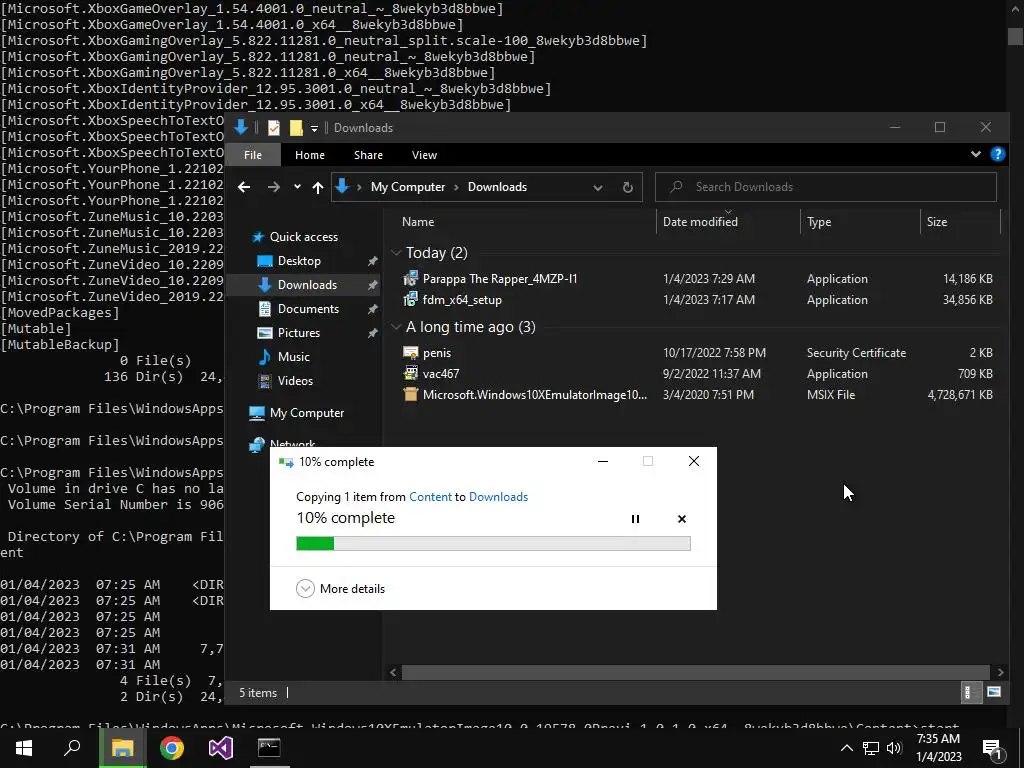Screen dimensions: 1024x768
Task: Switch to large thumbnails view icon
Action: [x=994, y=693]
